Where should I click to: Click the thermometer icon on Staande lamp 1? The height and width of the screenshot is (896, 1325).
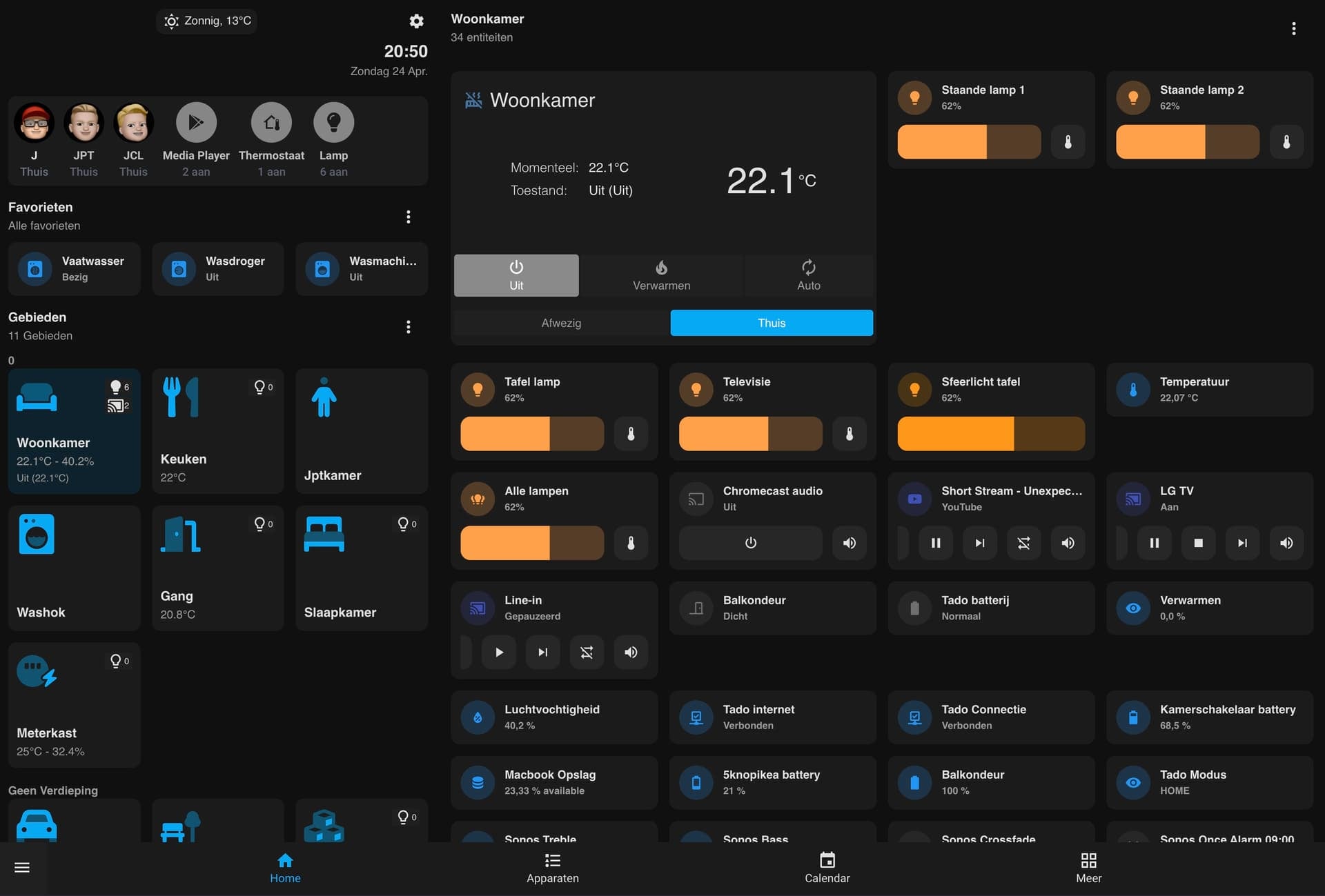click(x=1067, y=141)
